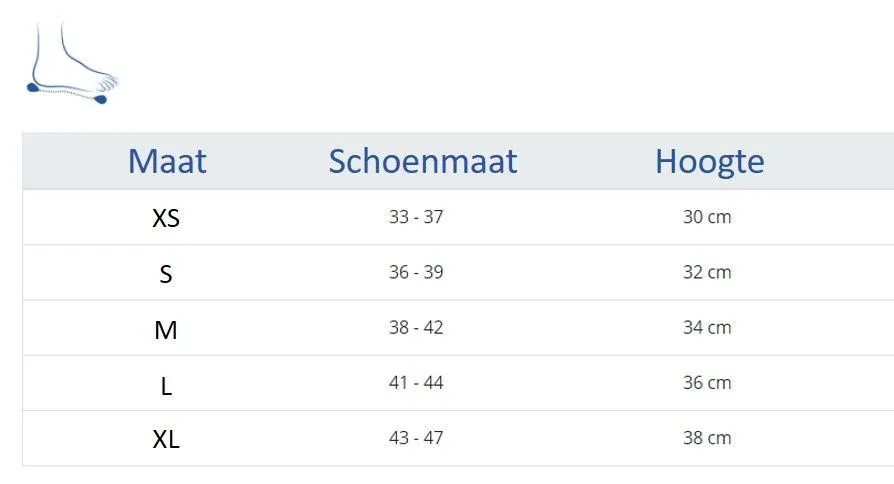The width and height of the screenshot is (894, 484).
Task: Select the L size row label
Action: [x=166, y=384]
